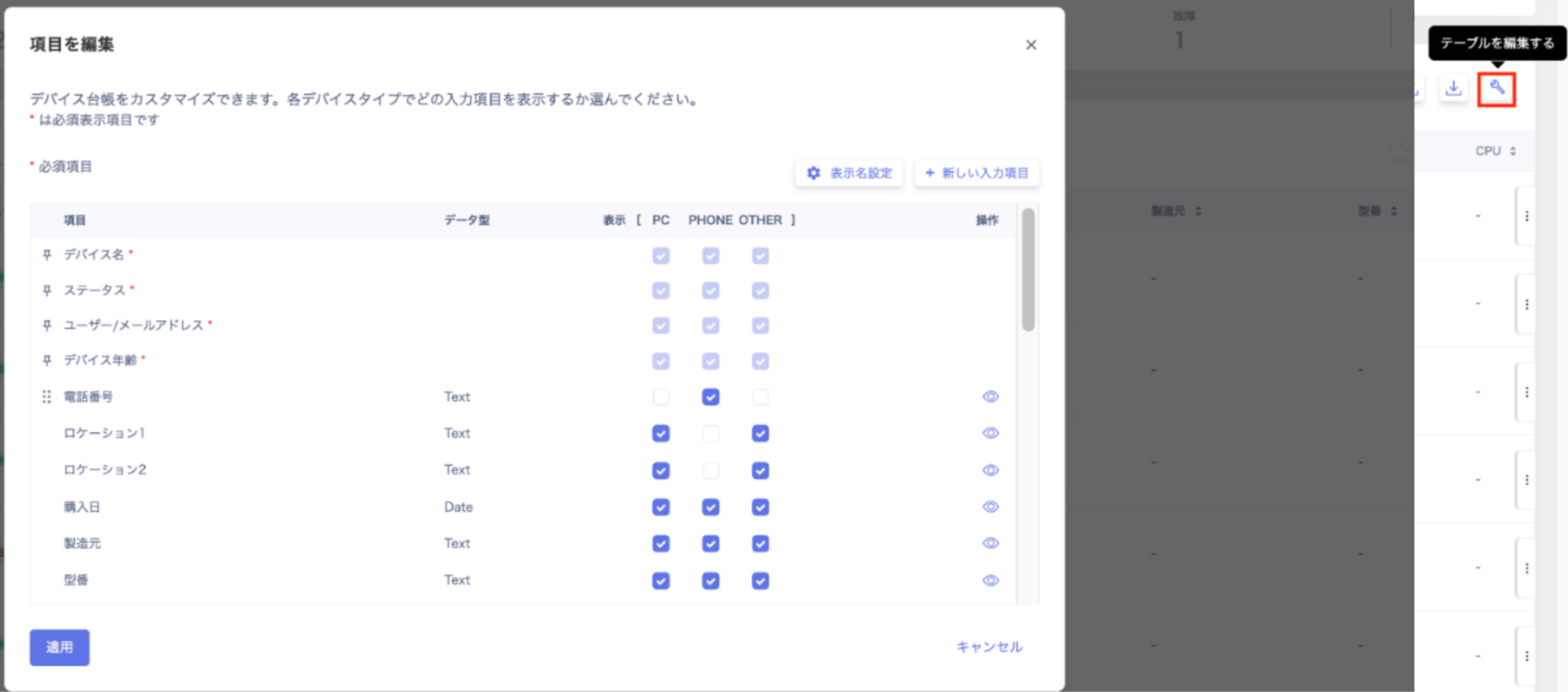The height and width of the screenshot is (692, 1568).
Task: Uncheck OTHER box for ロケーション1
Action: (760, 433)
